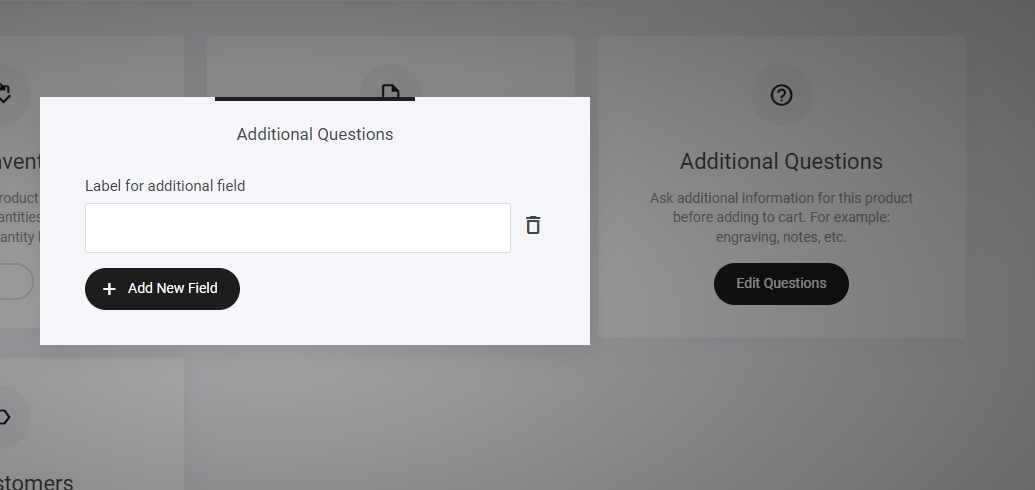Click the partially visible Inventory card icon

[x=5, y=95]
